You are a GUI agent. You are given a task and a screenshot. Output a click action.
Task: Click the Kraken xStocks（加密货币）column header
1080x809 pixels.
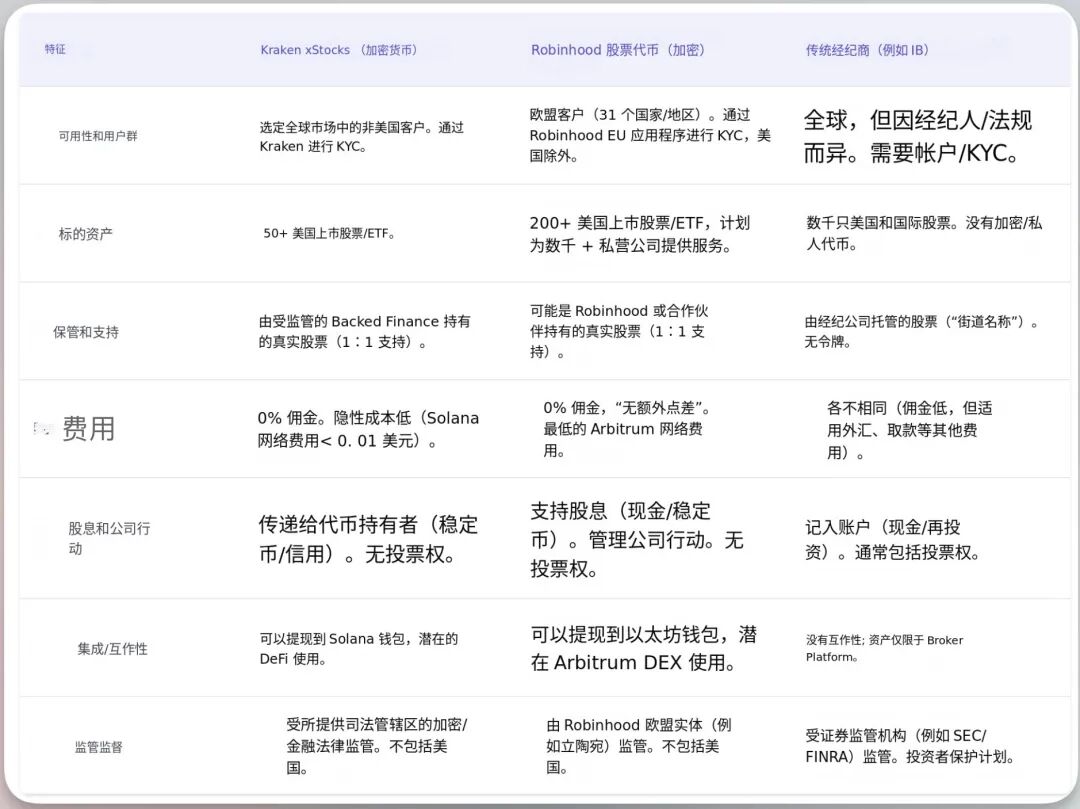coord(340,49)
